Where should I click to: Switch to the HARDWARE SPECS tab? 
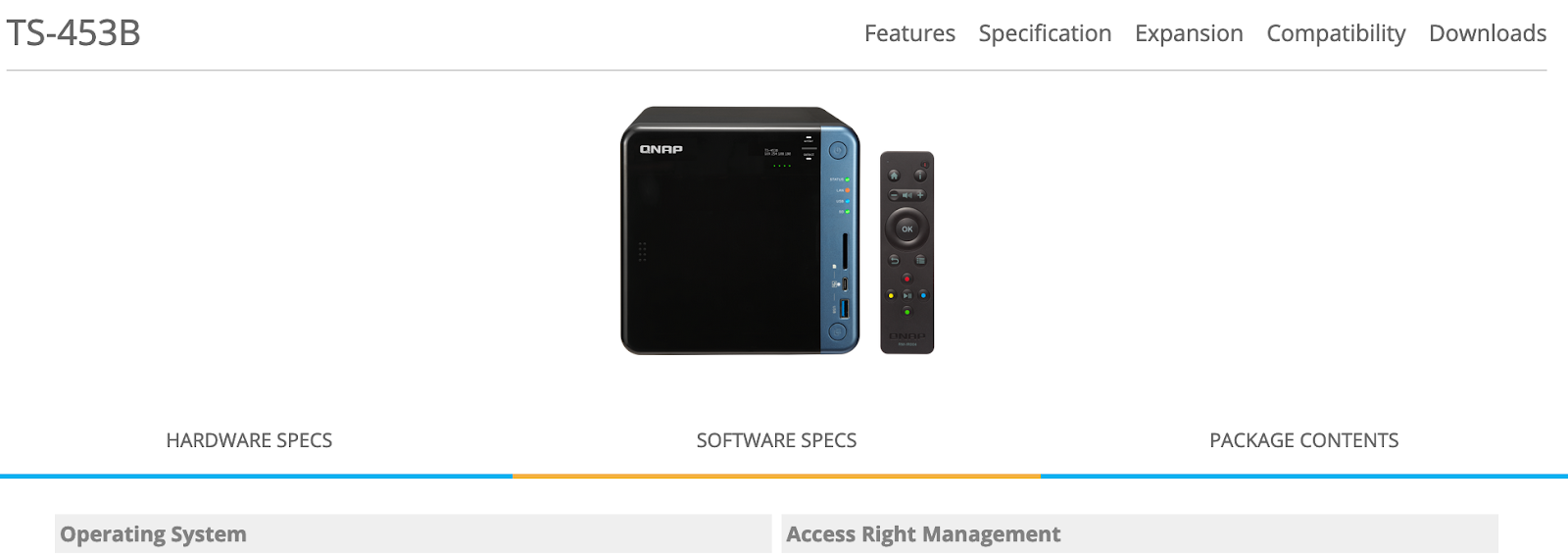point(249,440)
